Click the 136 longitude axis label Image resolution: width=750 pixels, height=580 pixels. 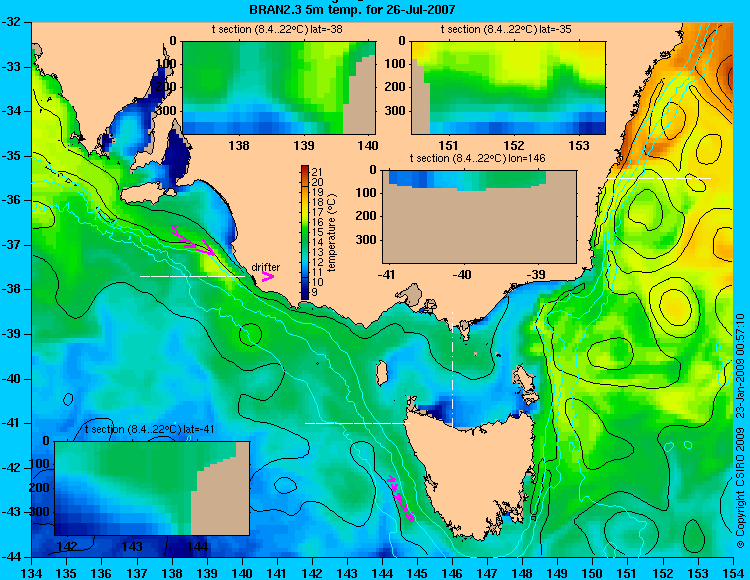(101, 574)
